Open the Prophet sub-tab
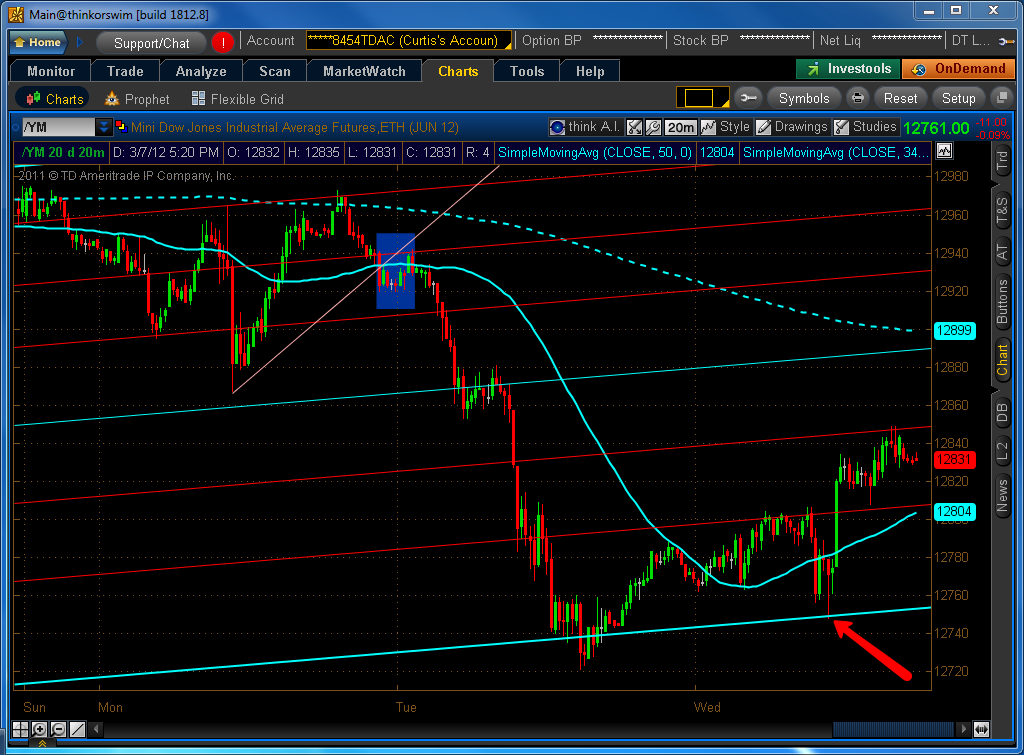The height and width of the screenshot is (755, 1024). coord(136,99)
